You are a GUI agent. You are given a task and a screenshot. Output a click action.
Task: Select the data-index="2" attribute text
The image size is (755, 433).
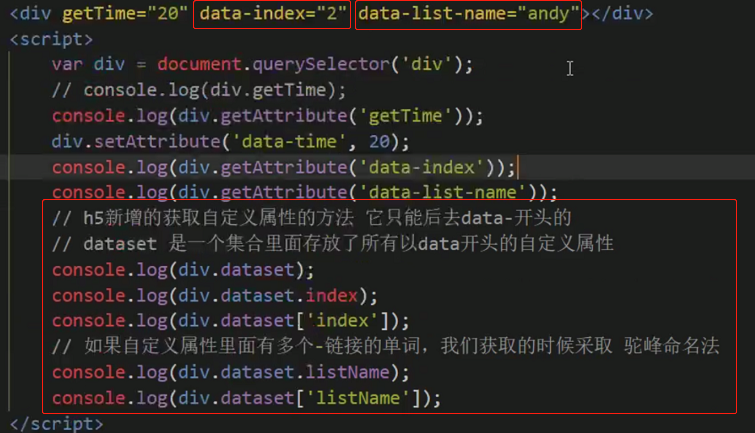pyautogui.click(x=273, y=13)
